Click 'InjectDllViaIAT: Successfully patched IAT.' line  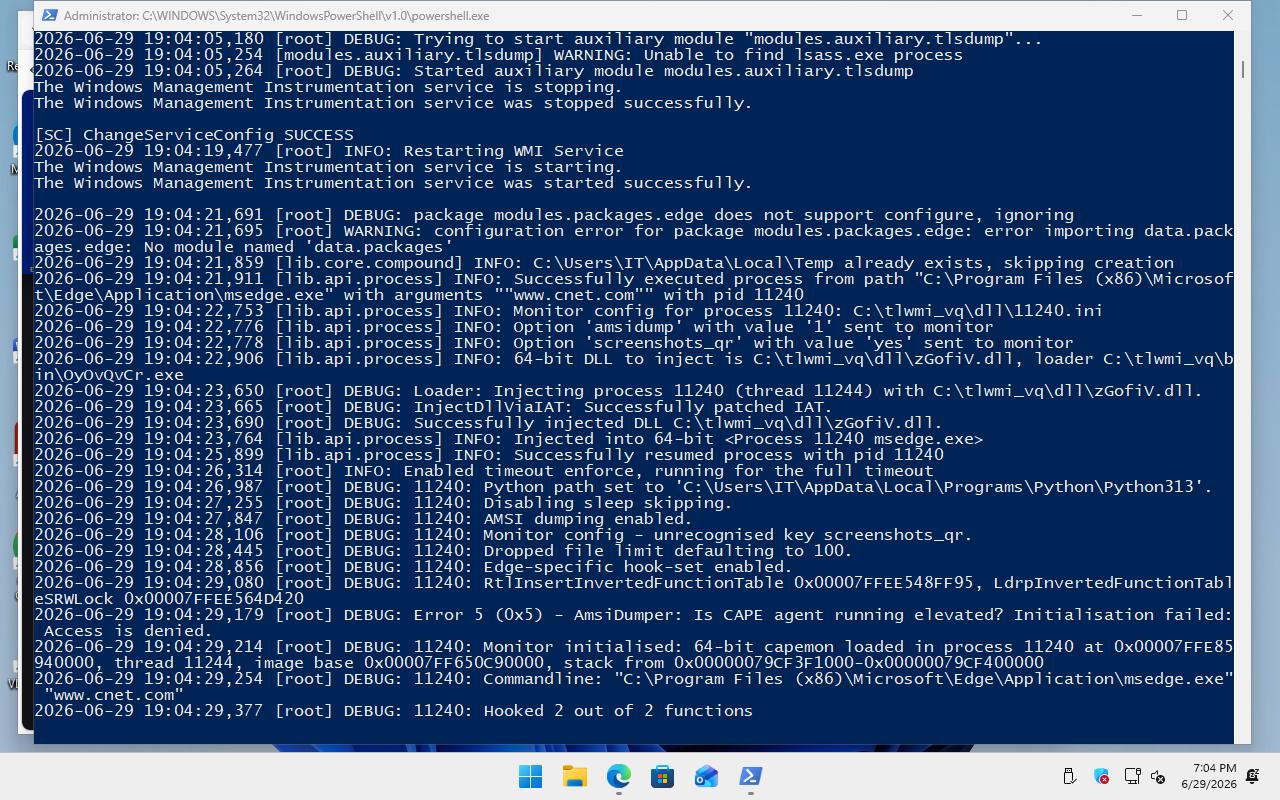(x=433, y=407)
